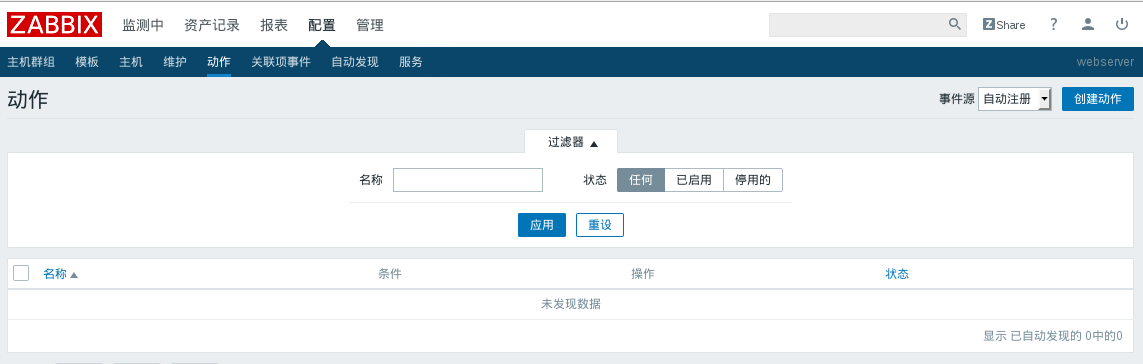Go to the 动作 submenu
The width and height of the screenshot is (1143, 364).
[219, 62]
